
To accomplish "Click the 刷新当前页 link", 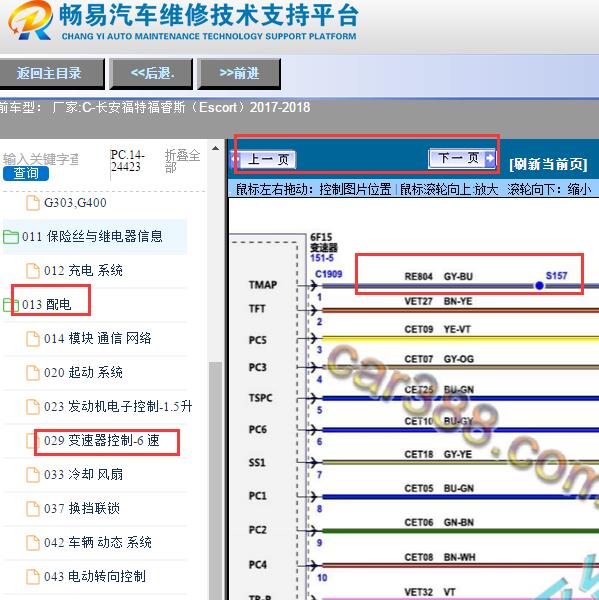I will tap(548, 165).
